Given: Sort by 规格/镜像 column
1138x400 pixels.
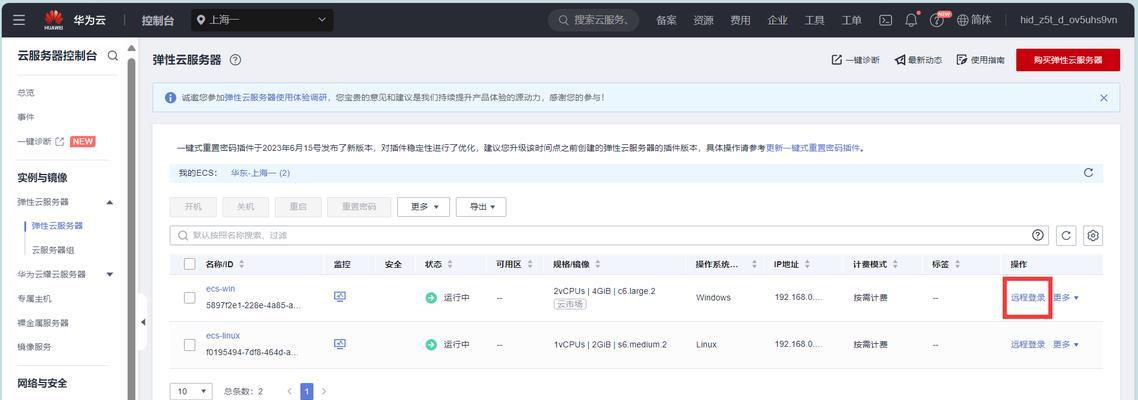Looking at the screenshot, I should [x=597, y=264].
